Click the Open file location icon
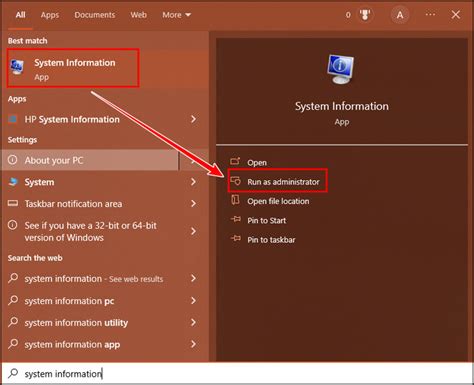 tap(235, 200)
